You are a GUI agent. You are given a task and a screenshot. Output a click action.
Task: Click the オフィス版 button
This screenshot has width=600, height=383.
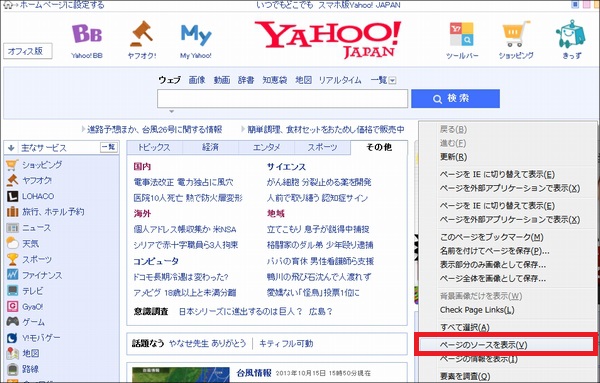(27, 51)
